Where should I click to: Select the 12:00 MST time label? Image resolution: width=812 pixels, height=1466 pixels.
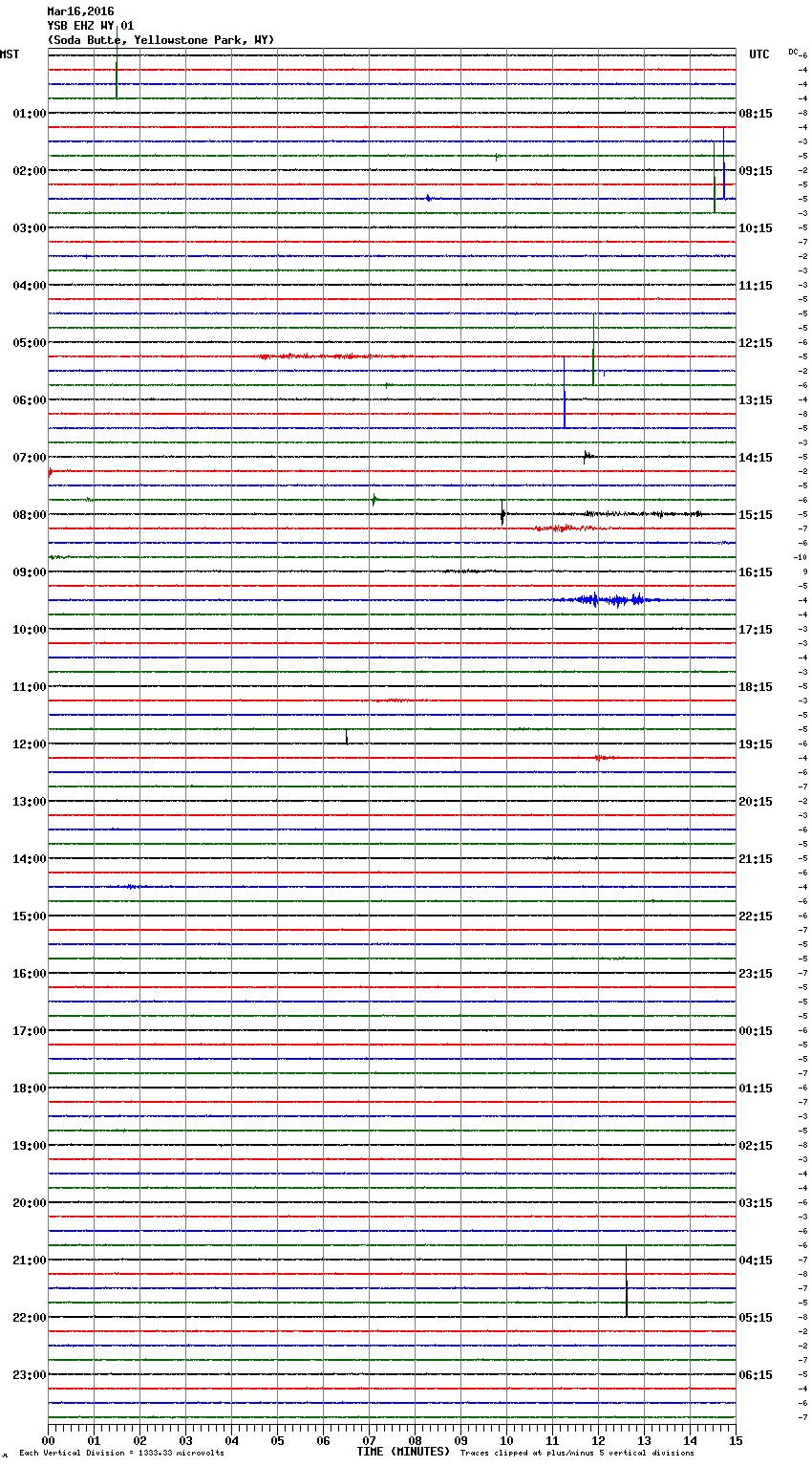pyautogui.click(x=30, y=744)
